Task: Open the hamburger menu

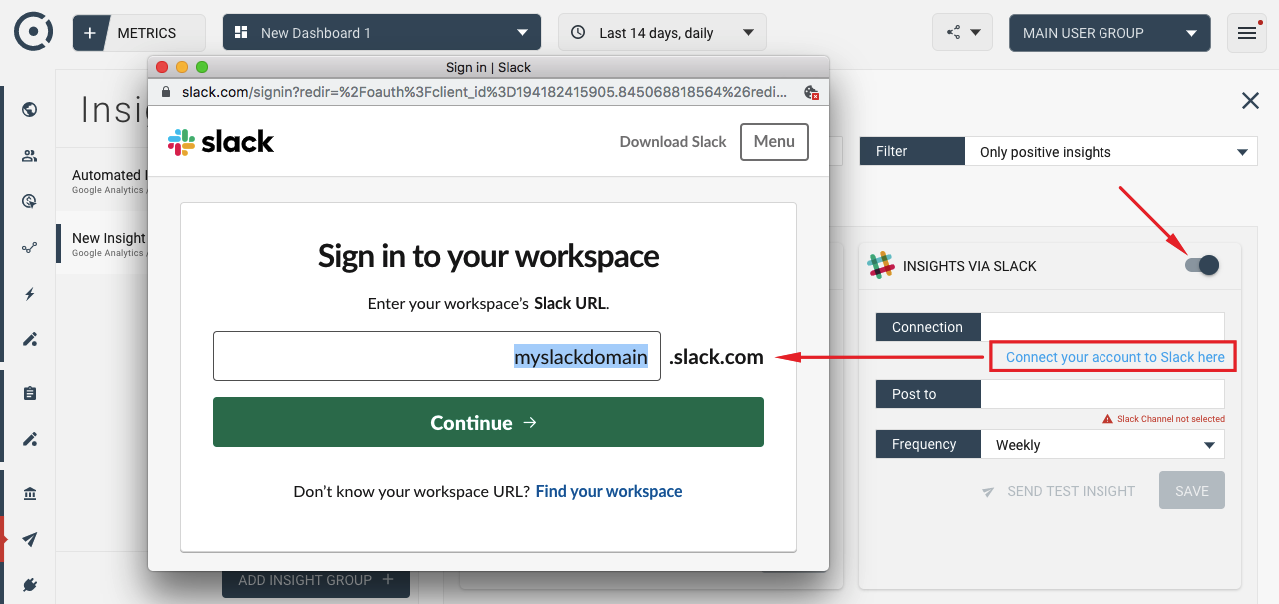Action: pos(1246,33)
